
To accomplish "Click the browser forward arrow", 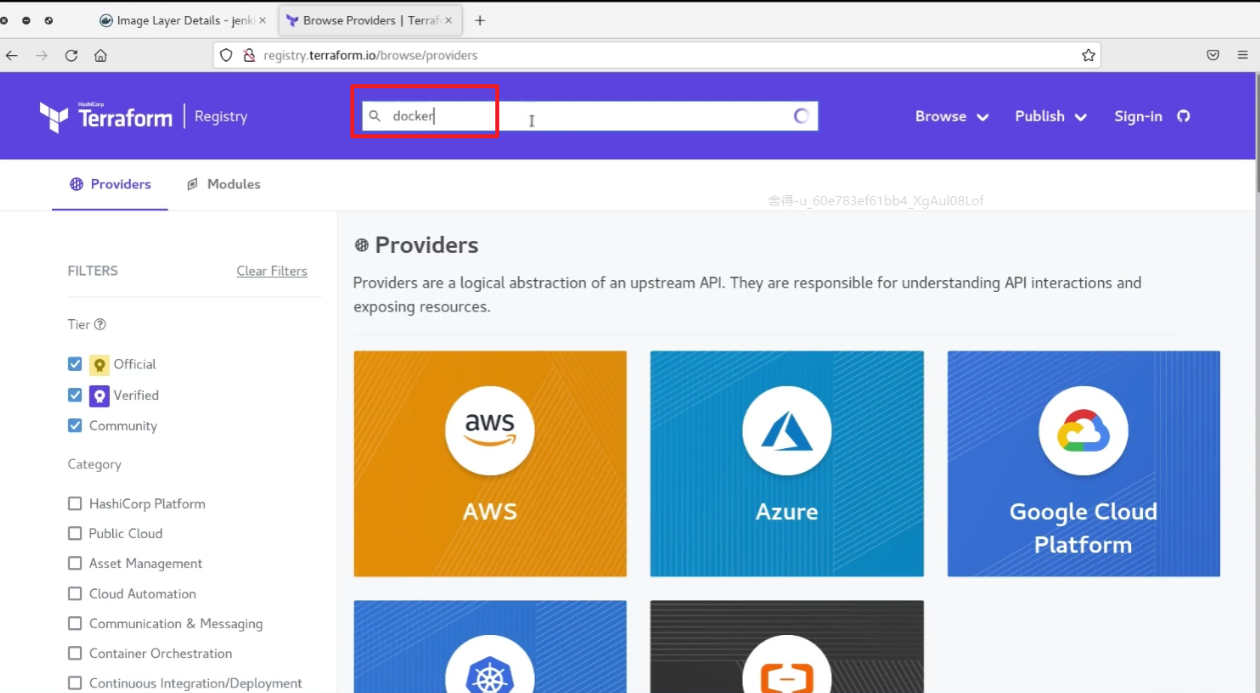I will tap(41, 55).
